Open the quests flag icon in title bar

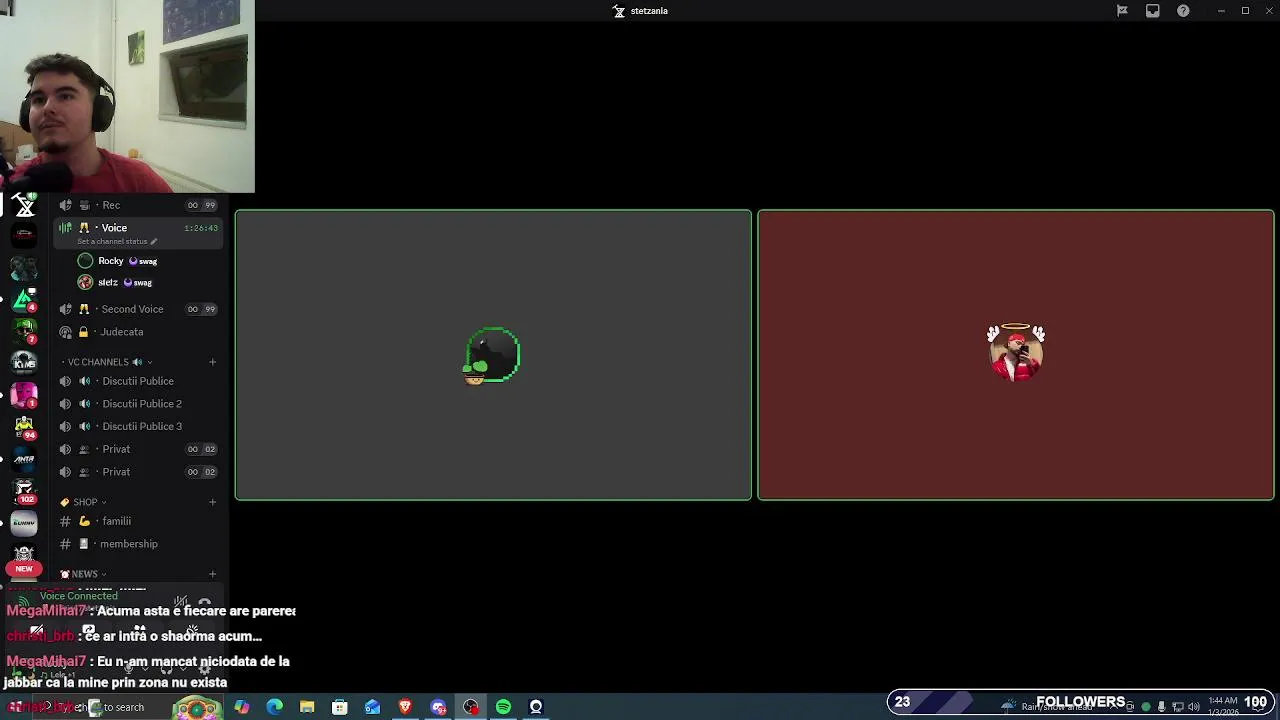[x=1122, y=11]
